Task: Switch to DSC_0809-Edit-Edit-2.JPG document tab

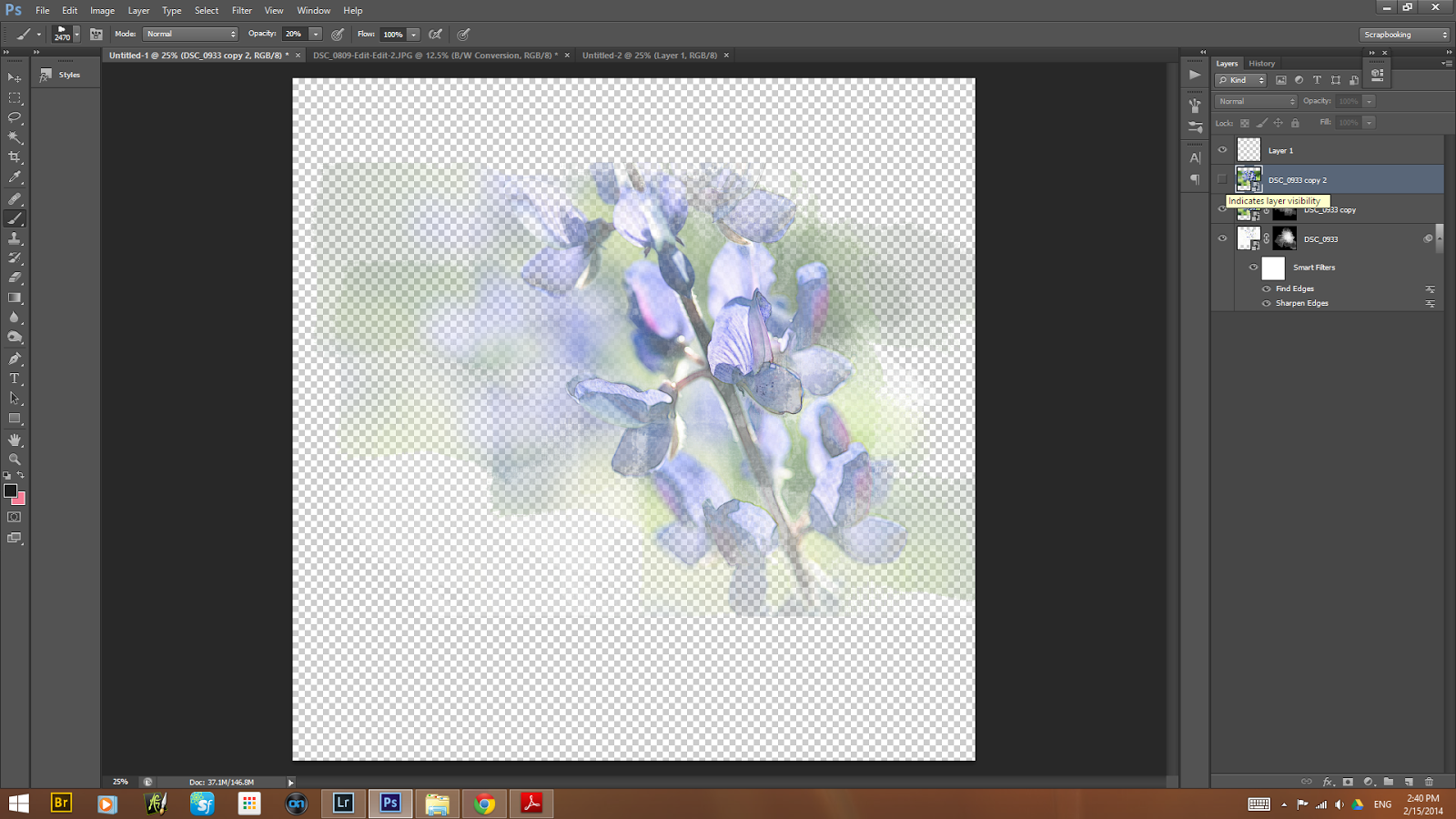Action: [436, 56]
